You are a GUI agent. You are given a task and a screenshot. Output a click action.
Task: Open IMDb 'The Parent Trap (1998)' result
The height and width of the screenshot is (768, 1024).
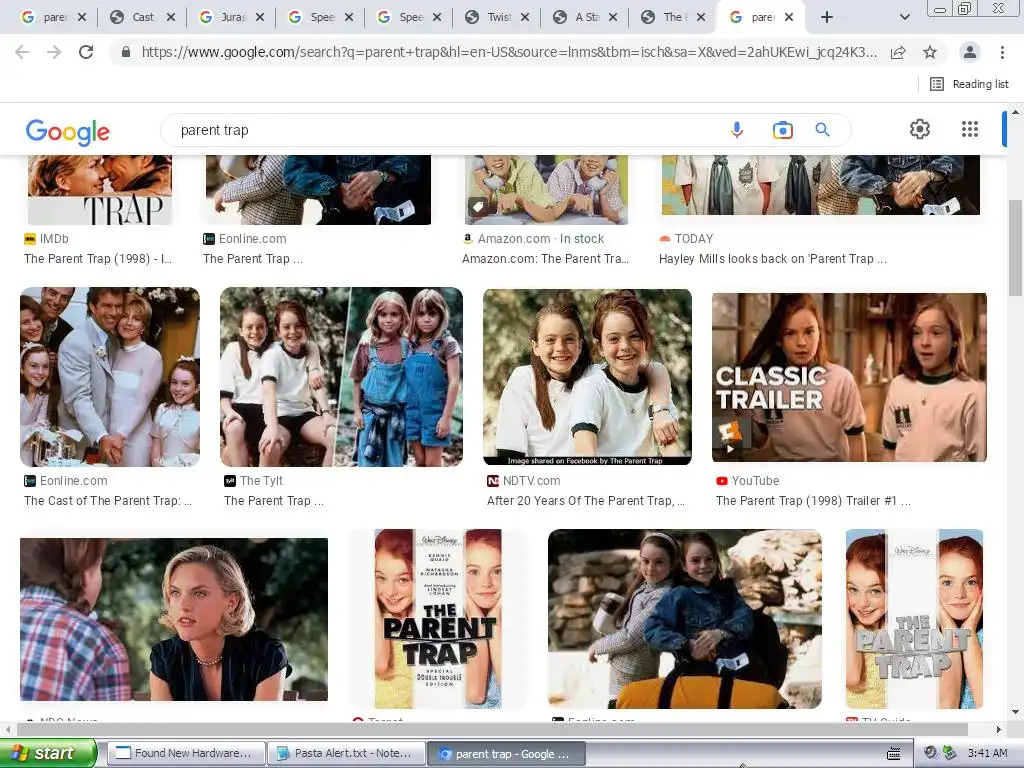point(98,259)
